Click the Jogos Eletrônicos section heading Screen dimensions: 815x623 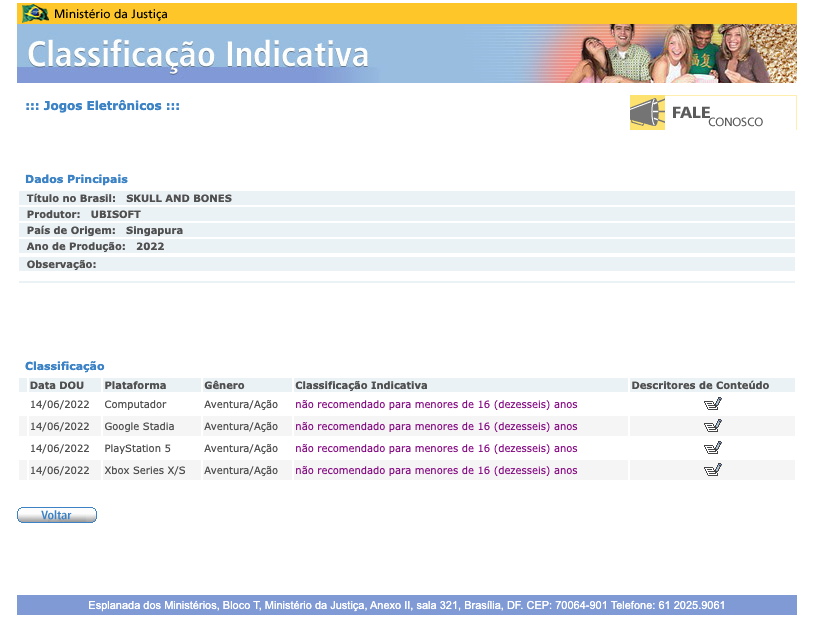click(x=102, y=106)
